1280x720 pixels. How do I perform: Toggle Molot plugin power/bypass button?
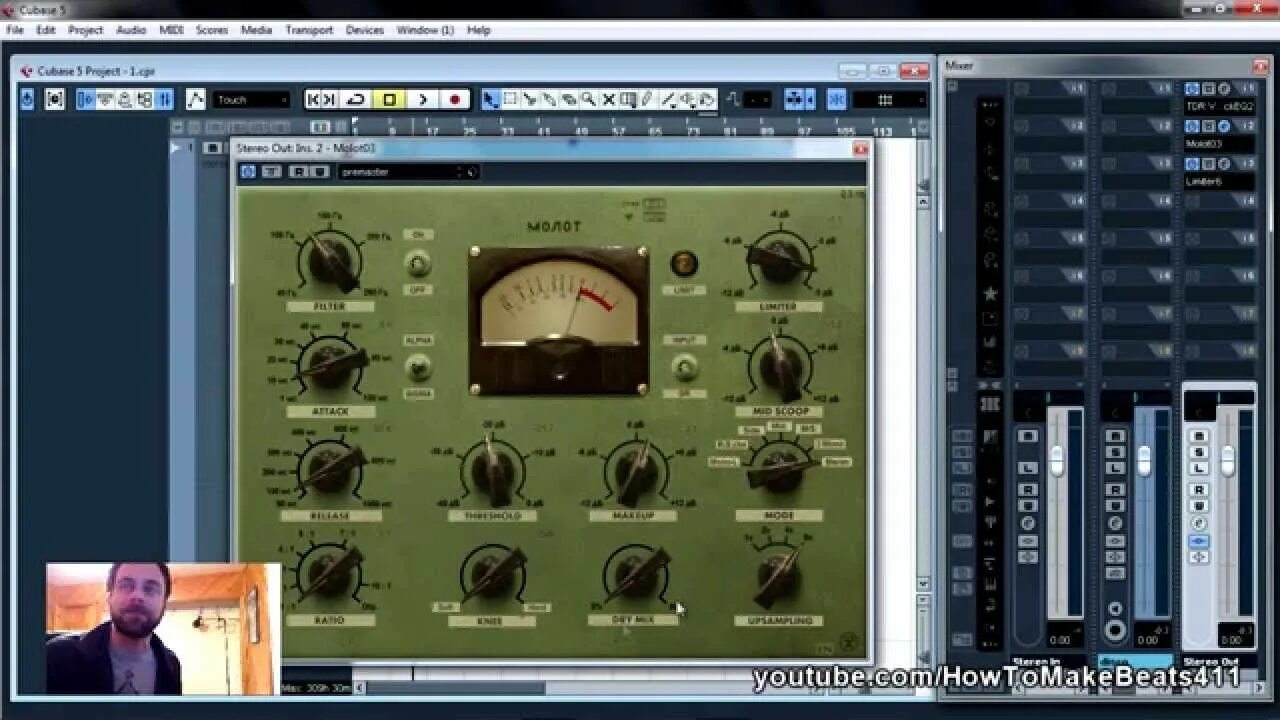coord(248,172)
